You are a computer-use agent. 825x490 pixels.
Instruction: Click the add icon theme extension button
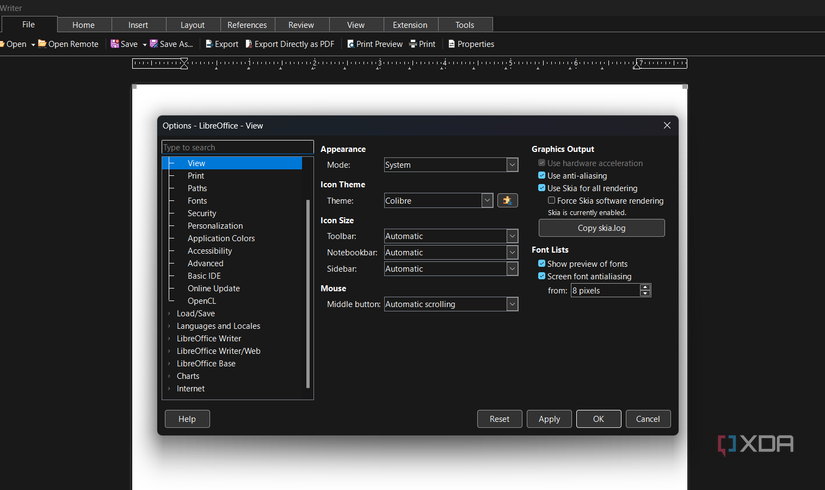(507, 201)
